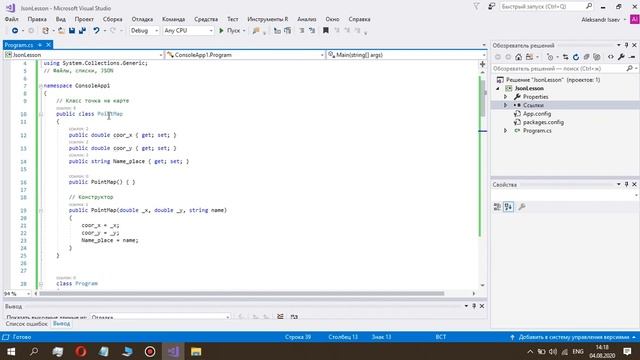Collapse the namespace ConsoleApp1 outlining region
The width and height of the screenshot is (640, 360).
coord(41,86)
